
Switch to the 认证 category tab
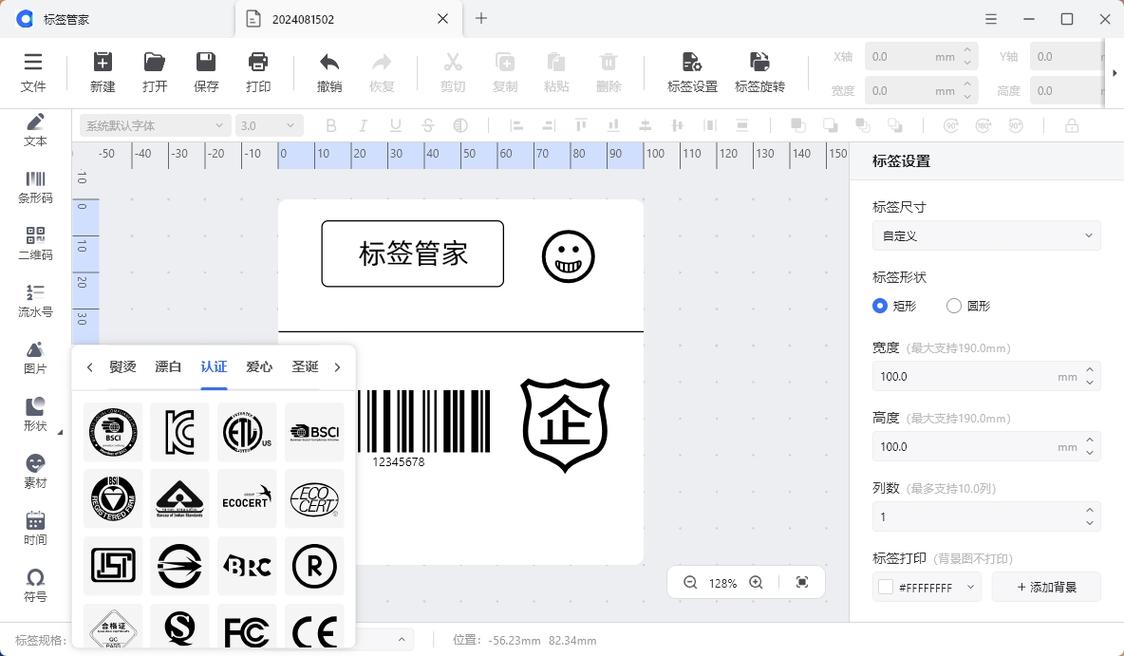[214, 367]
